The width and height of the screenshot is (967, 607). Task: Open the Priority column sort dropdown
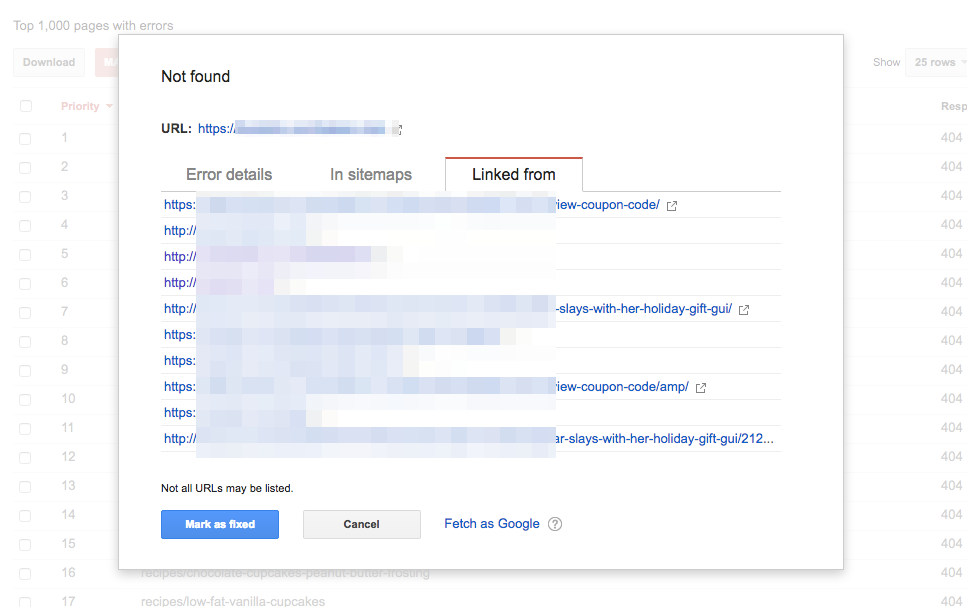[86, 105]
